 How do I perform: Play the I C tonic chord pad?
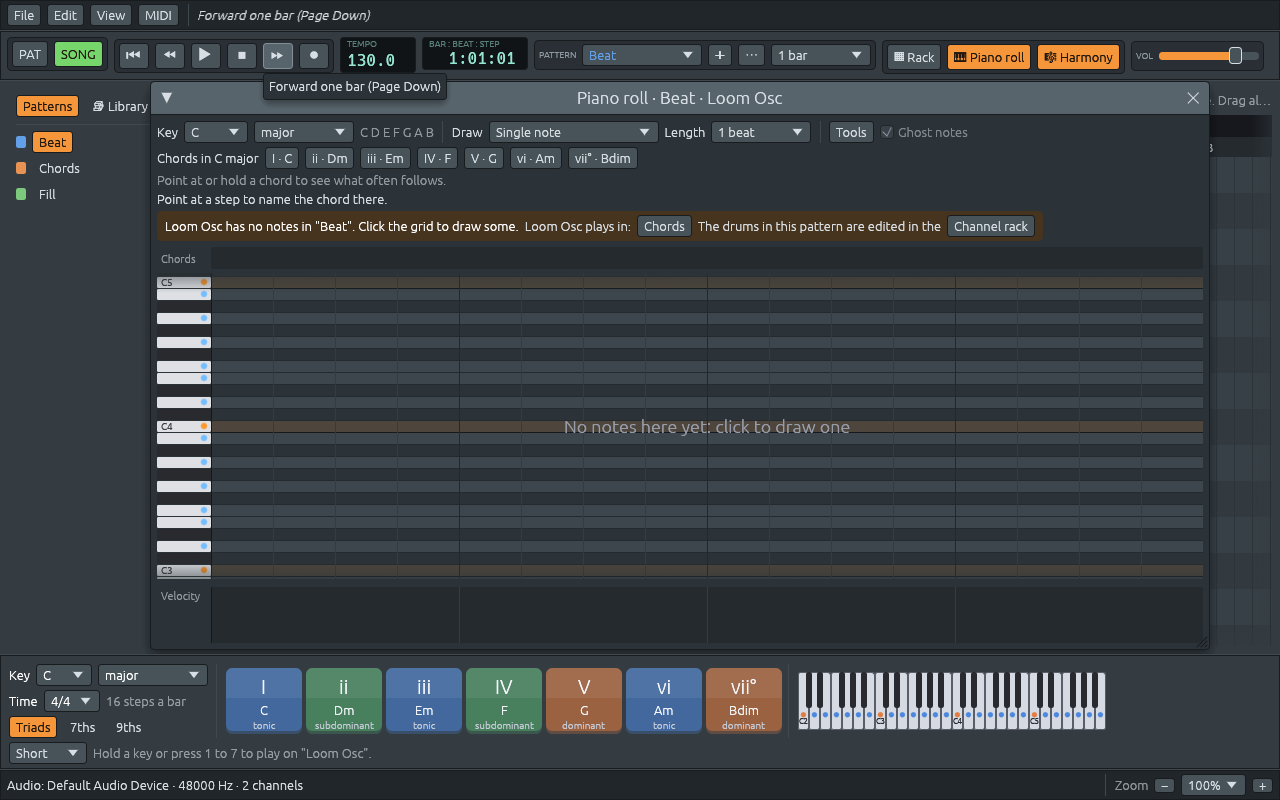coord(264,701)
